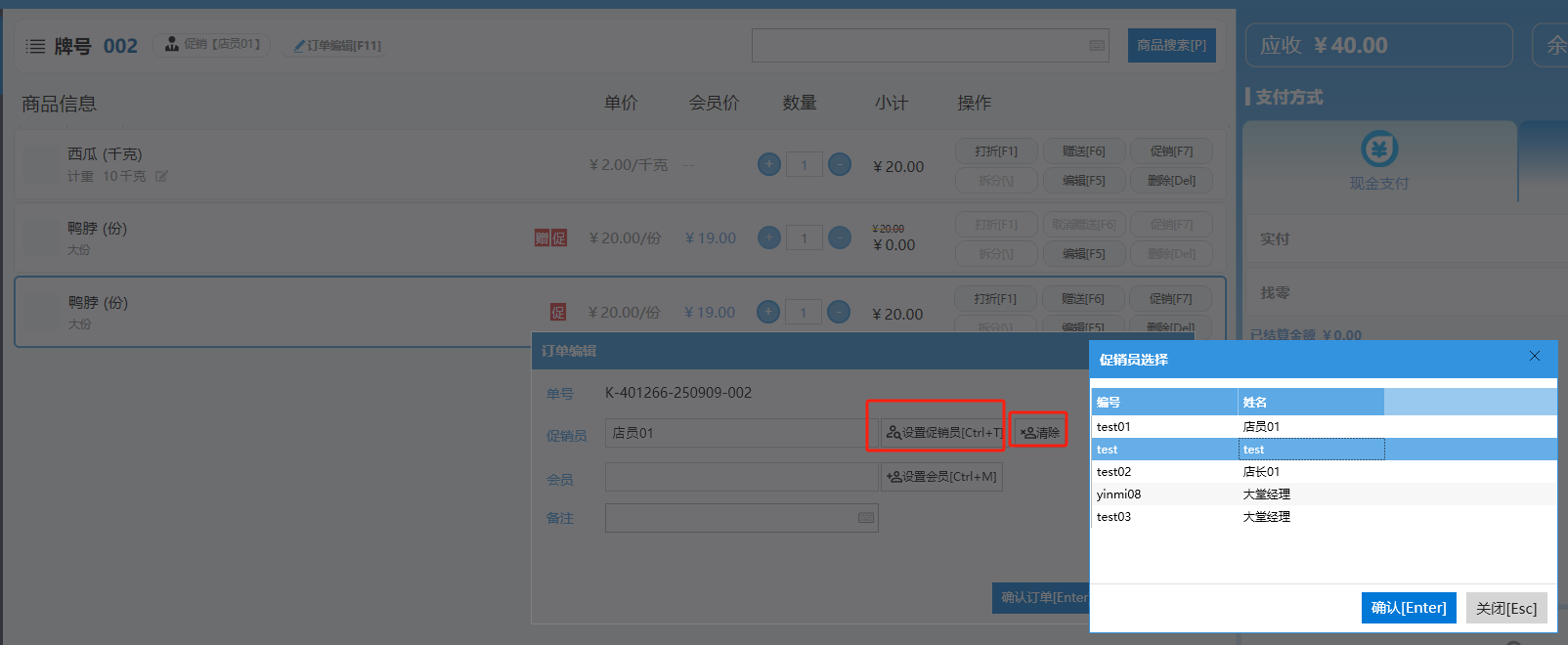Click the list menu icon beside 牌号
1568x645 pixels.
(35, 46)
